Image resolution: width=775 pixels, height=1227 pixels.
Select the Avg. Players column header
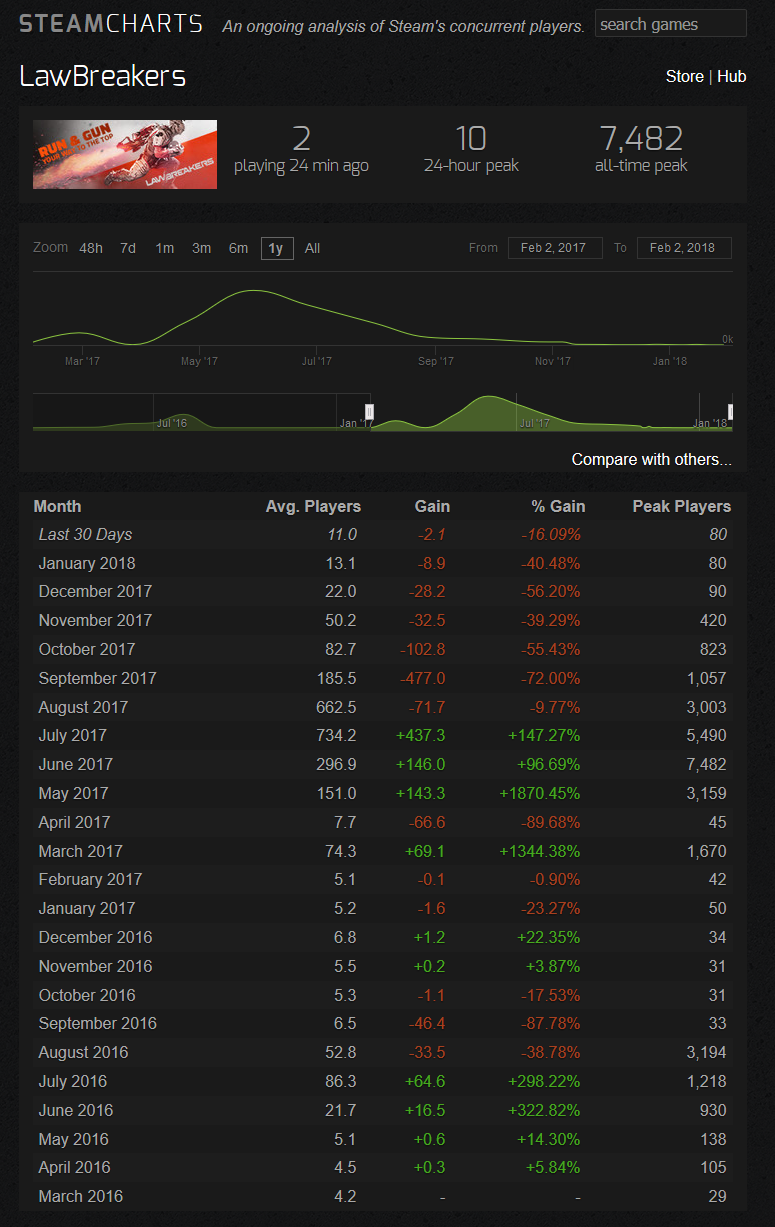tap(313, 506)
